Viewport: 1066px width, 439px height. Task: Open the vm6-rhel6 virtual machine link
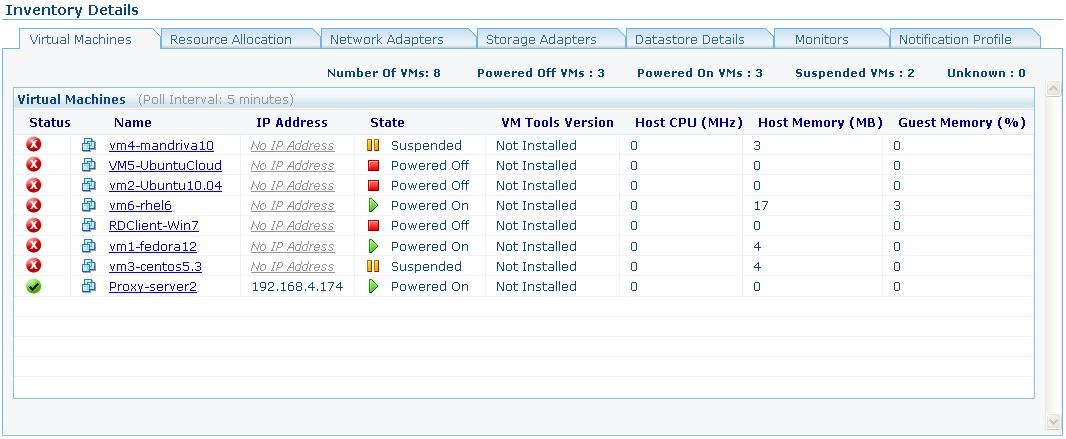140,206
